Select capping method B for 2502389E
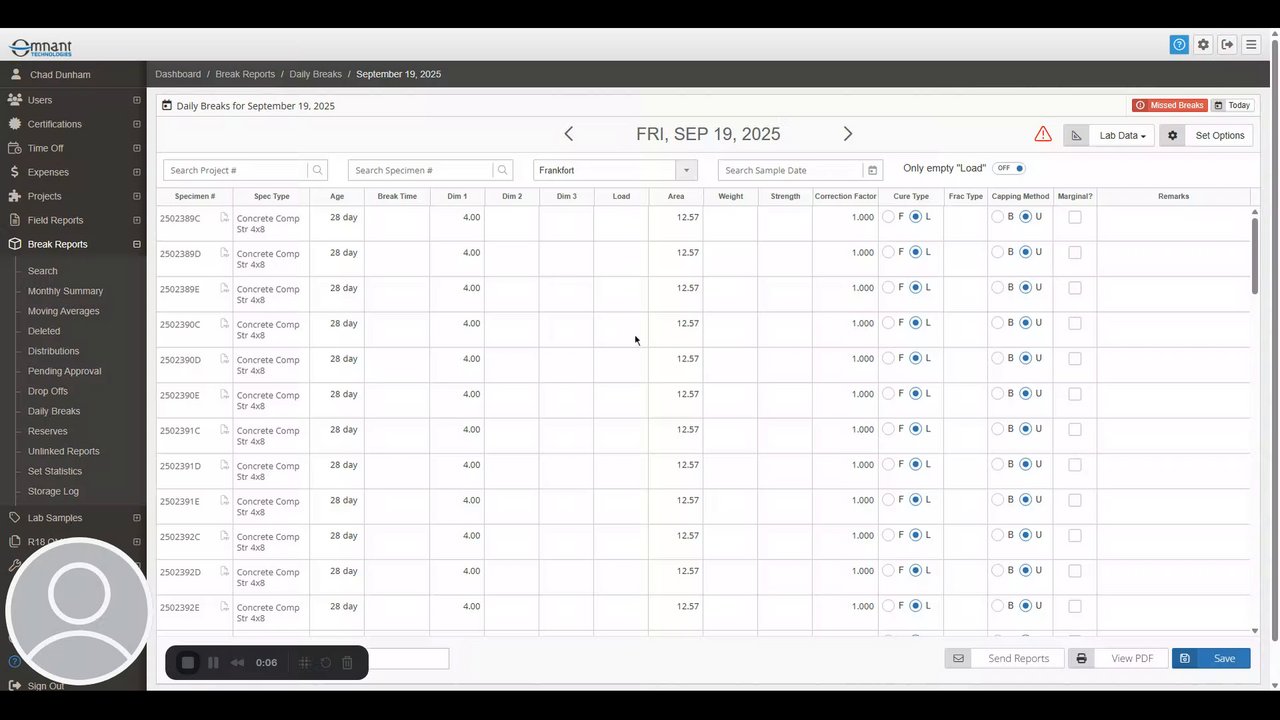This screenshot has height=720, width=1280. pos(997,288)
